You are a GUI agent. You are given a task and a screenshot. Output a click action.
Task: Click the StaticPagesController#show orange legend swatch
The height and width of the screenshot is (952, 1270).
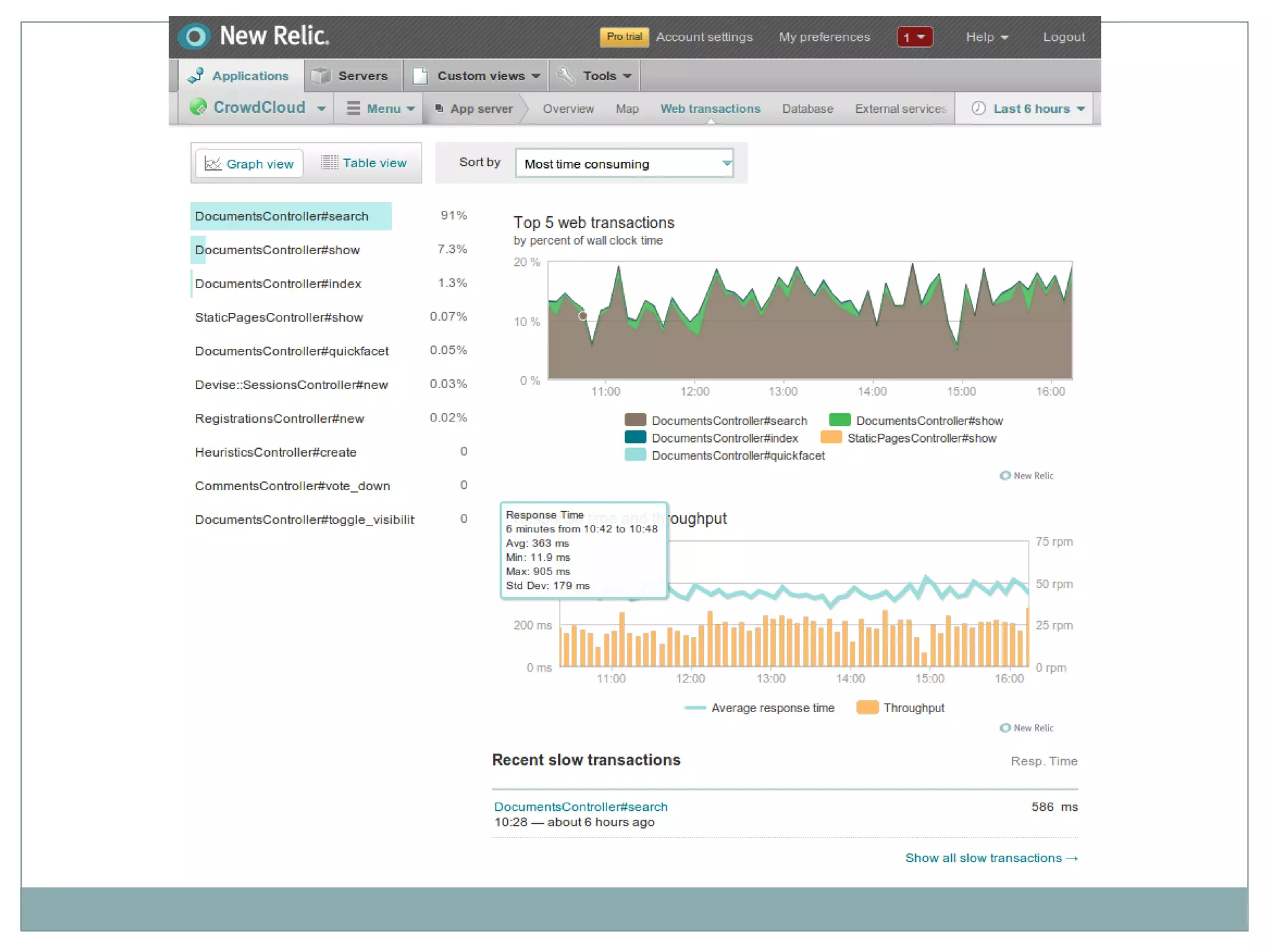point(831,438)
